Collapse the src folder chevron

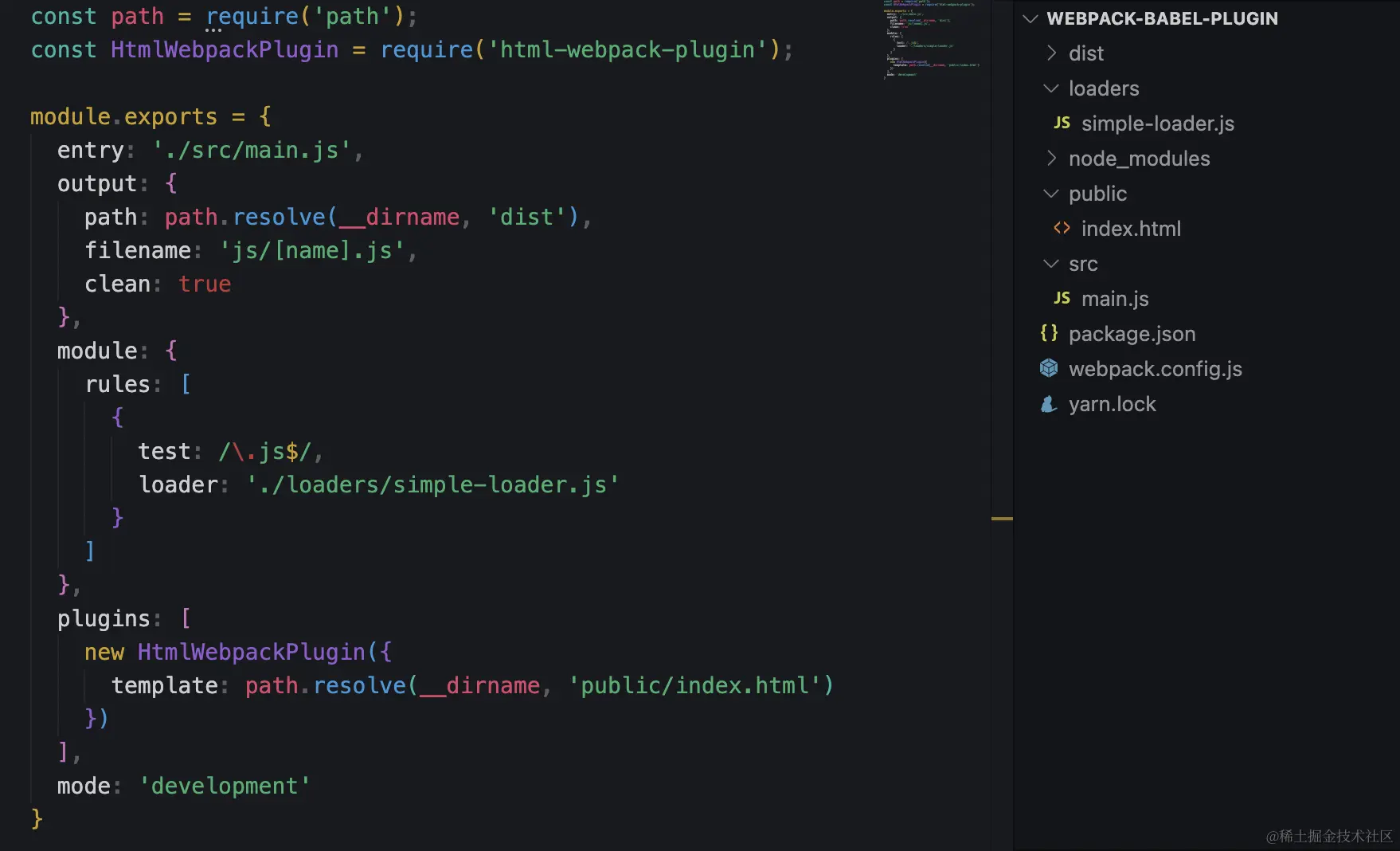pyautogui.click(x=1051, y=264)
